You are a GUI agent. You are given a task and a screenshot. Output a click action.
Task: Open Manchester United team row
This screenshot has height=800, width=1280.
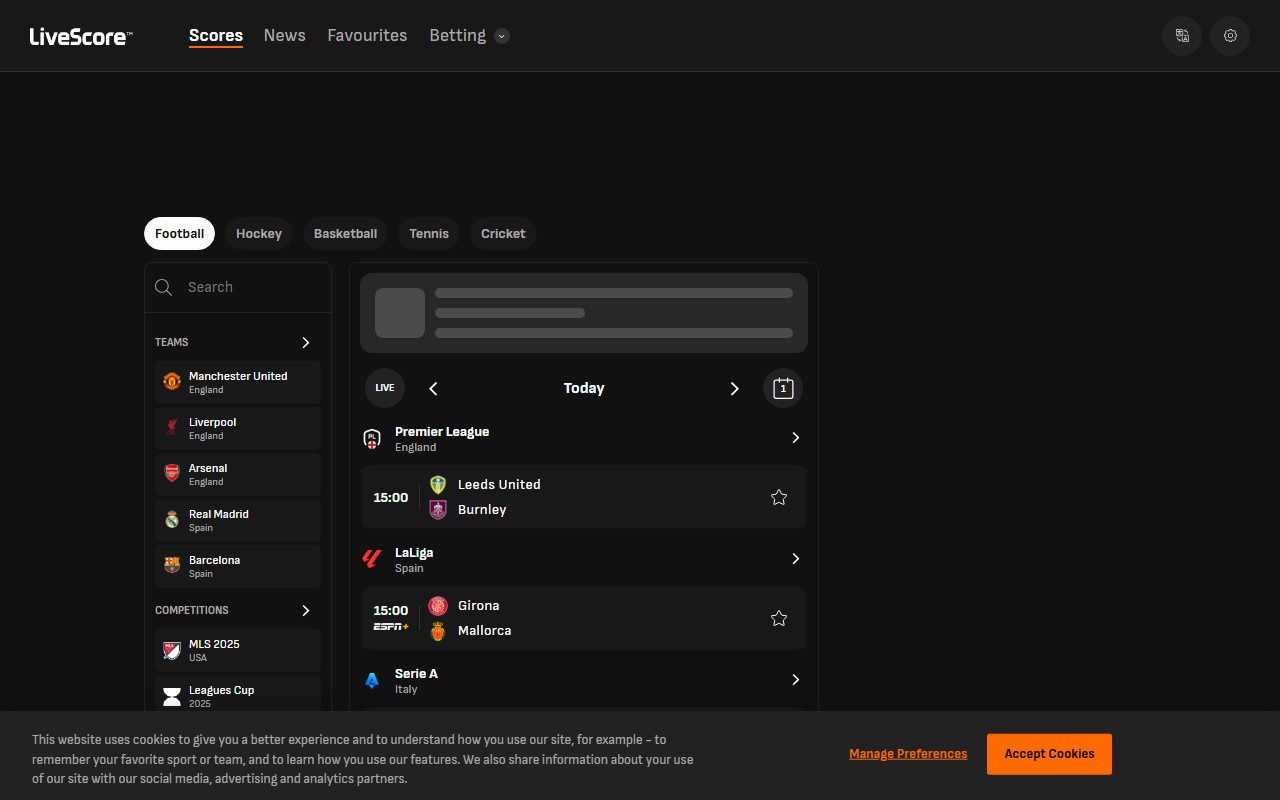(238, 382)
